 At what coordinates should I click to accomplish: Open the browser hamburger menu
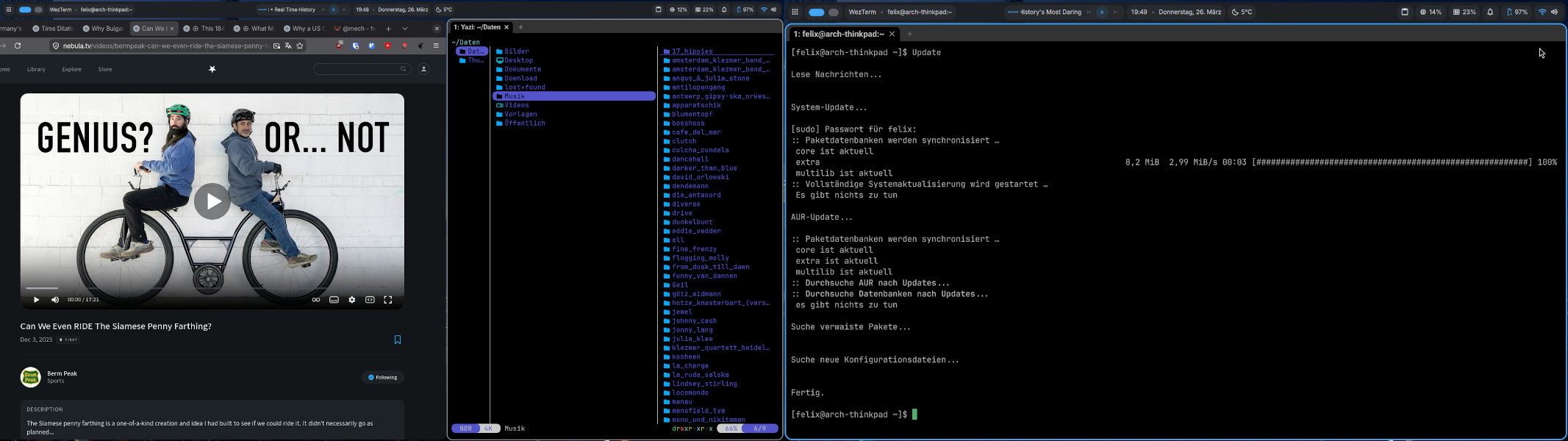pyautogui.click(x=436, y=46)
